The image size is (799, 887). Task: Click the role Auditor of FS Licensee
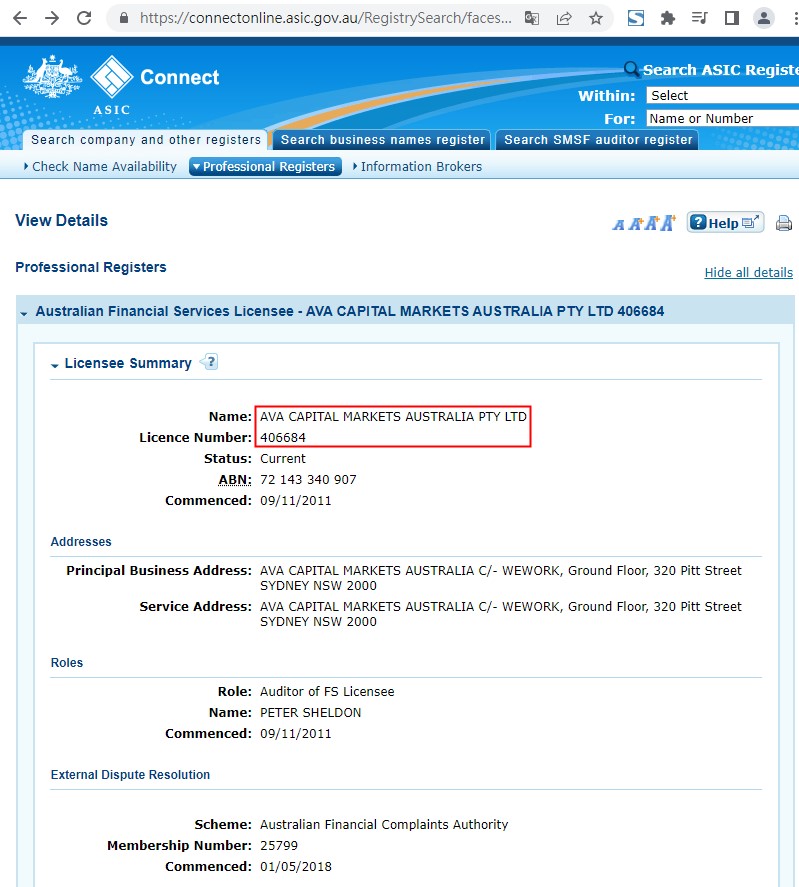click(x=327, y=691)
